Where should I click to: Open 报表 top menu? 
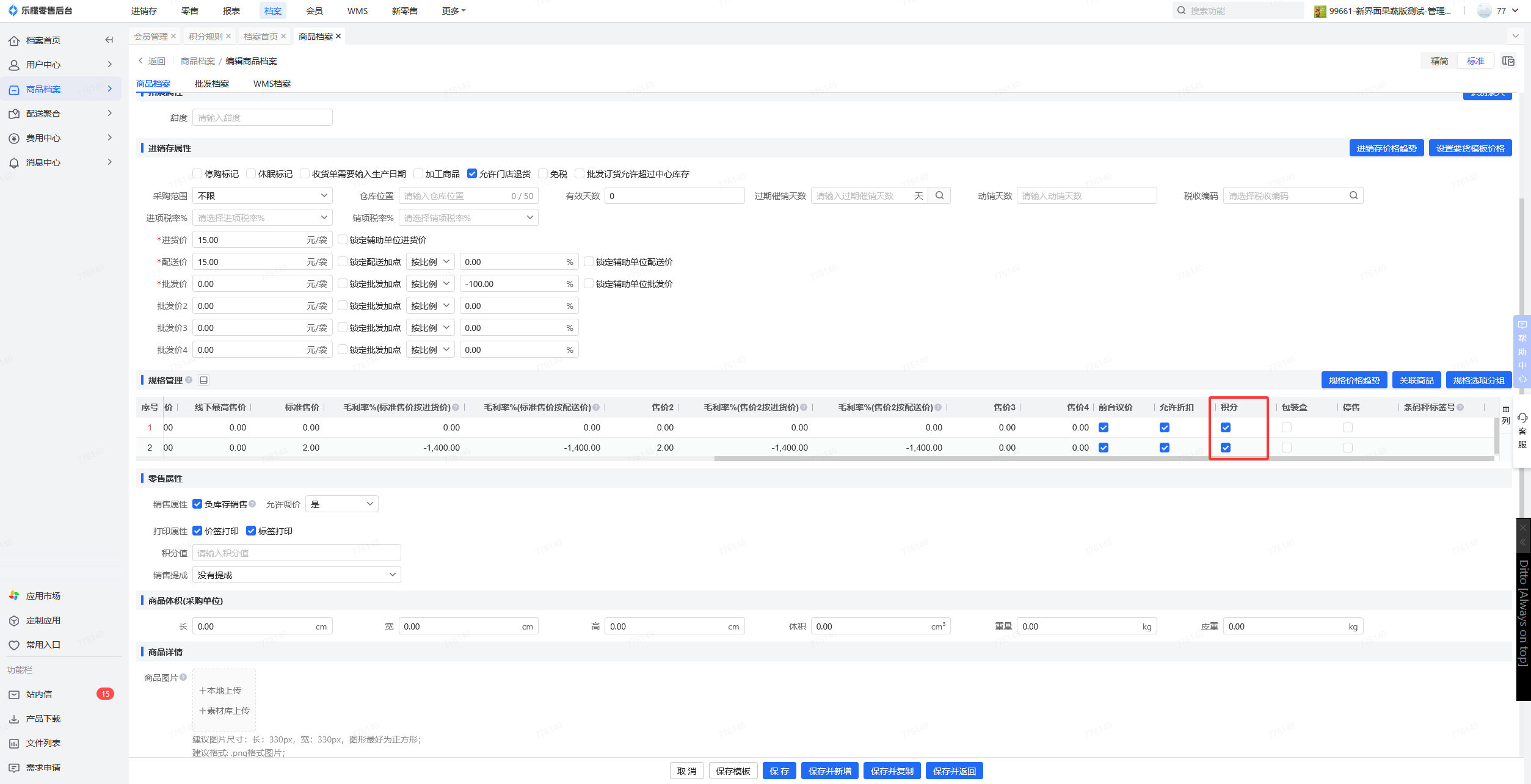231,11
